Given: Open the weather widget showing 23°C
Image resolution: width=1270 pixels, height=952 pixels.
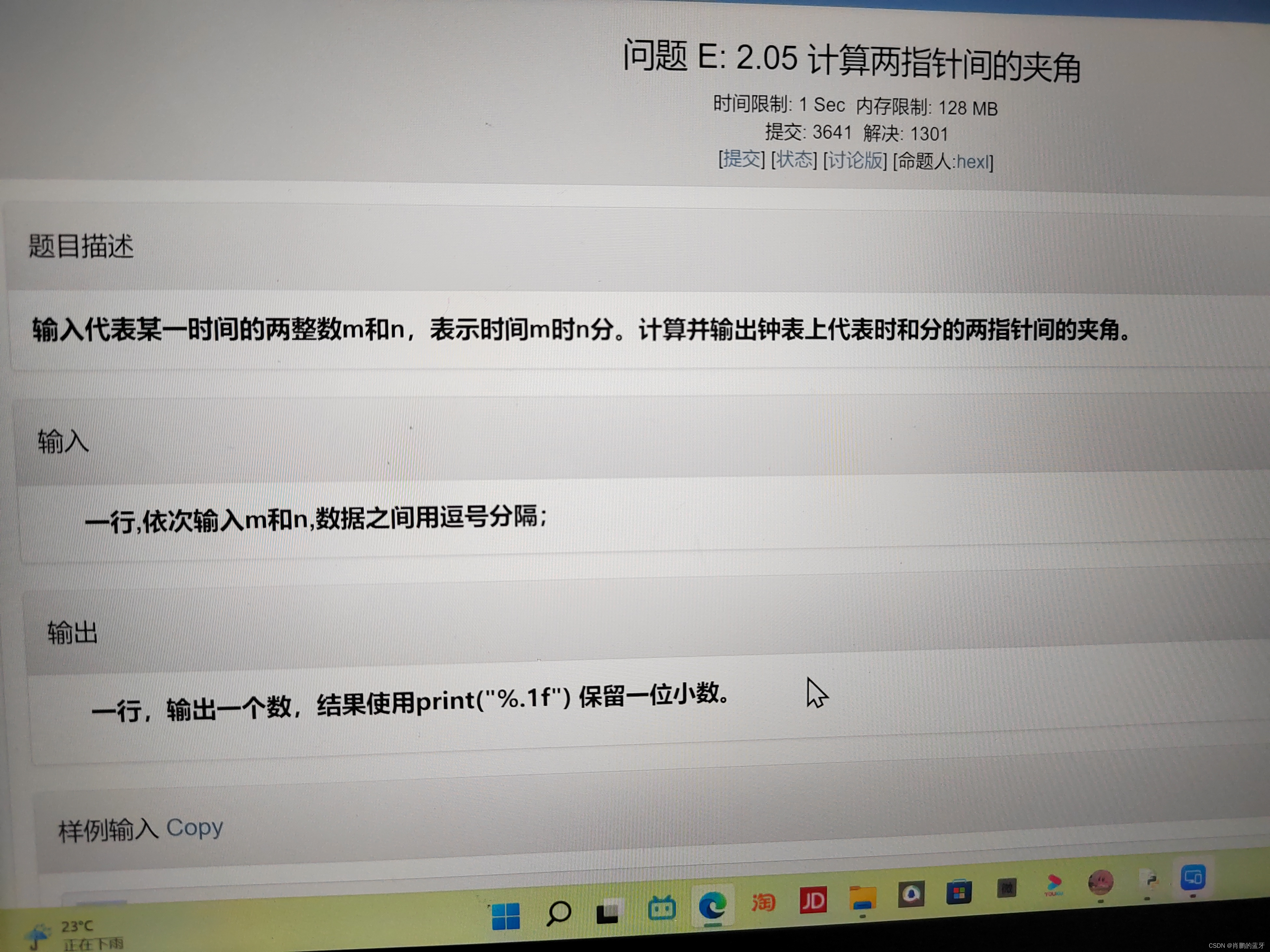Looking at the screenshot, I should pos(74,934).
